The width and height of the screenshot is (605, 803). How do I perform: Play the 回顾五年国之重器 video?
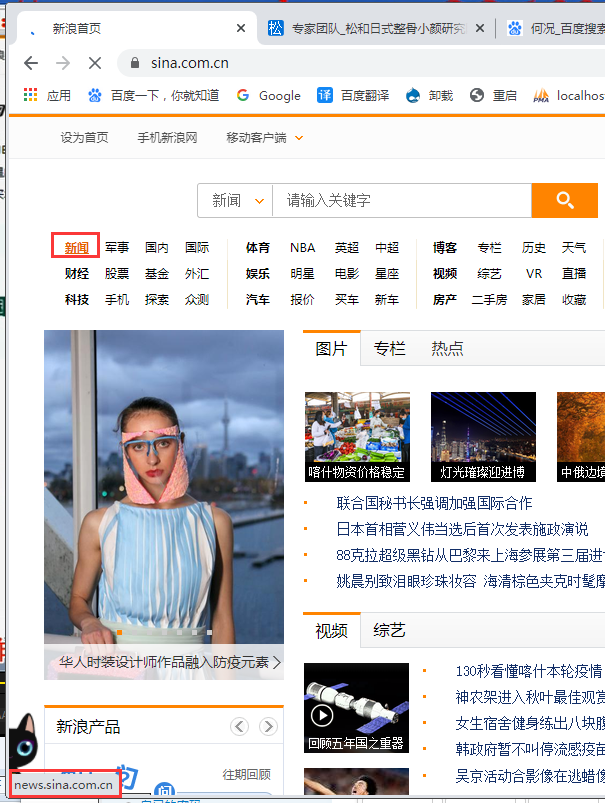[x=322, y=715]
